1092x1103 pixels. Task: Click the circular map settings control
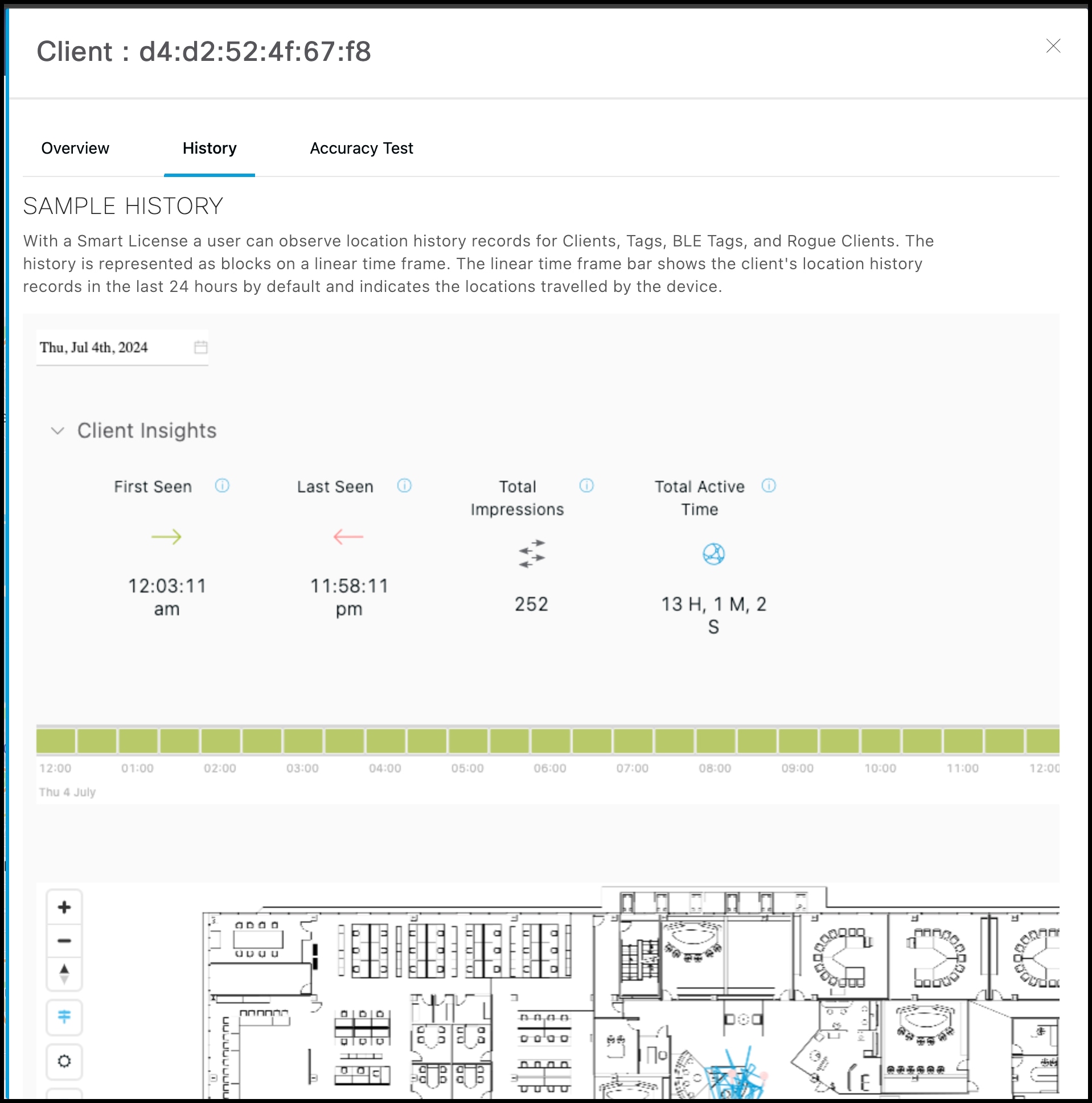[x=64, y=1061]
